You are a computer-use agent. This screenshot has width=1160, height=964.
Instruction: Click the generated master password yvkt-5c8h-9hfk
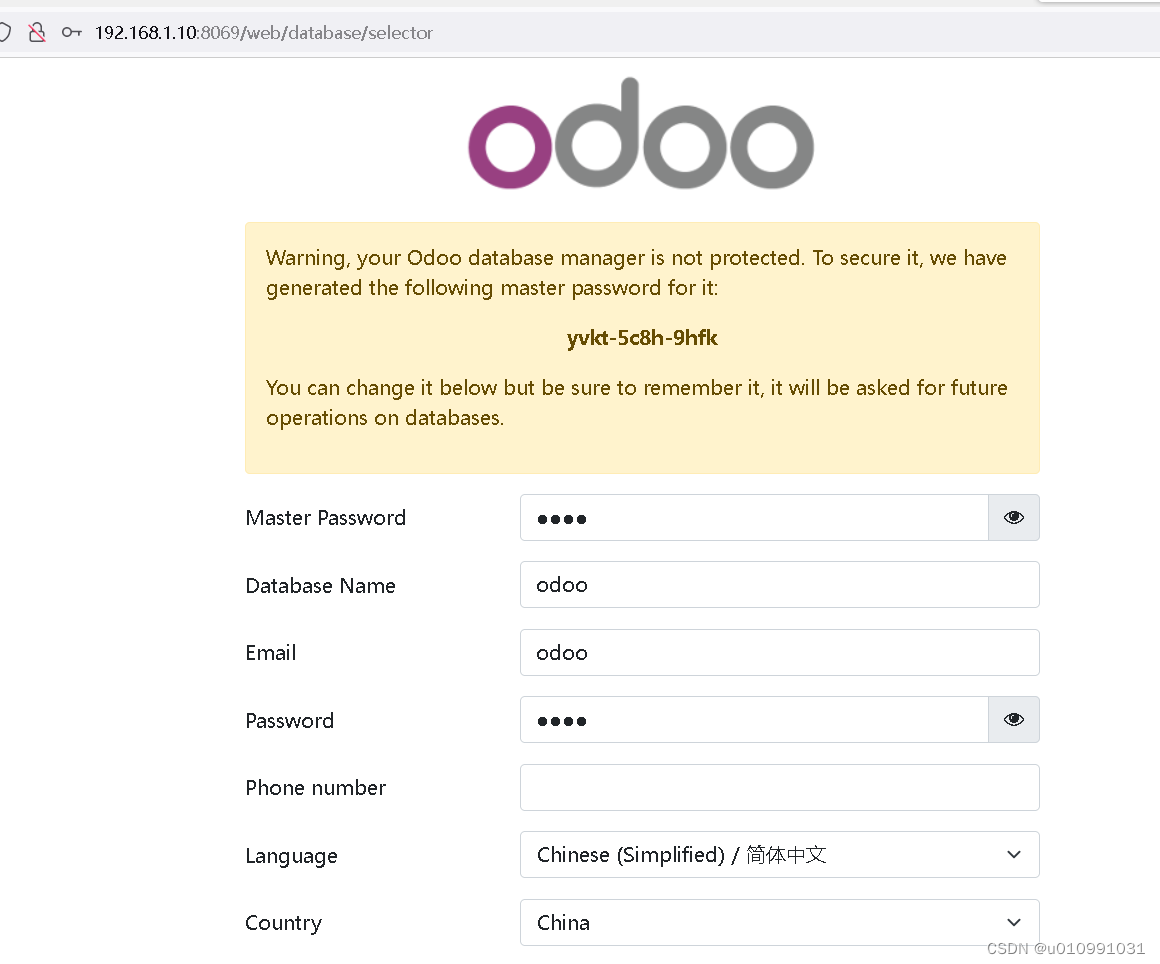click(x=642, y=338)
